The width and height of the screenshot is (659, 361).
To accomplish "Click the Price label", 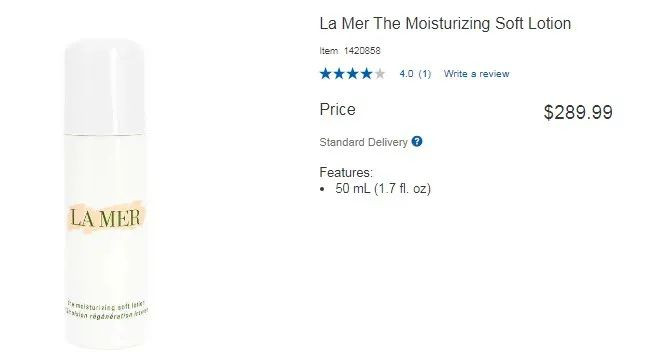I will pos(337,109).
